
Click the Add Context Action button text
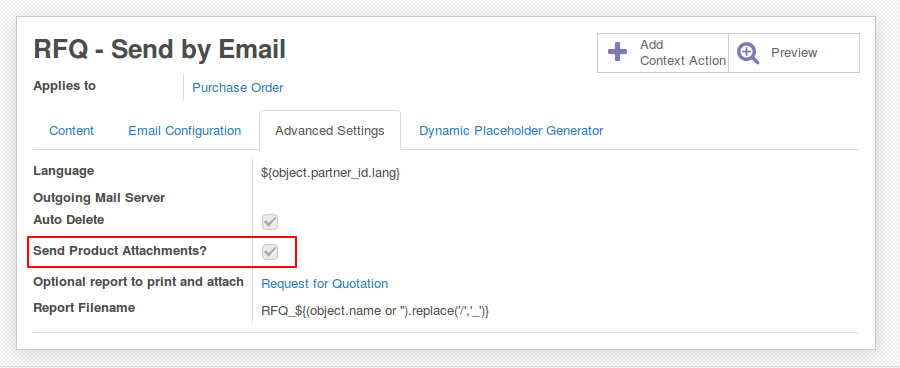(683, 53)
